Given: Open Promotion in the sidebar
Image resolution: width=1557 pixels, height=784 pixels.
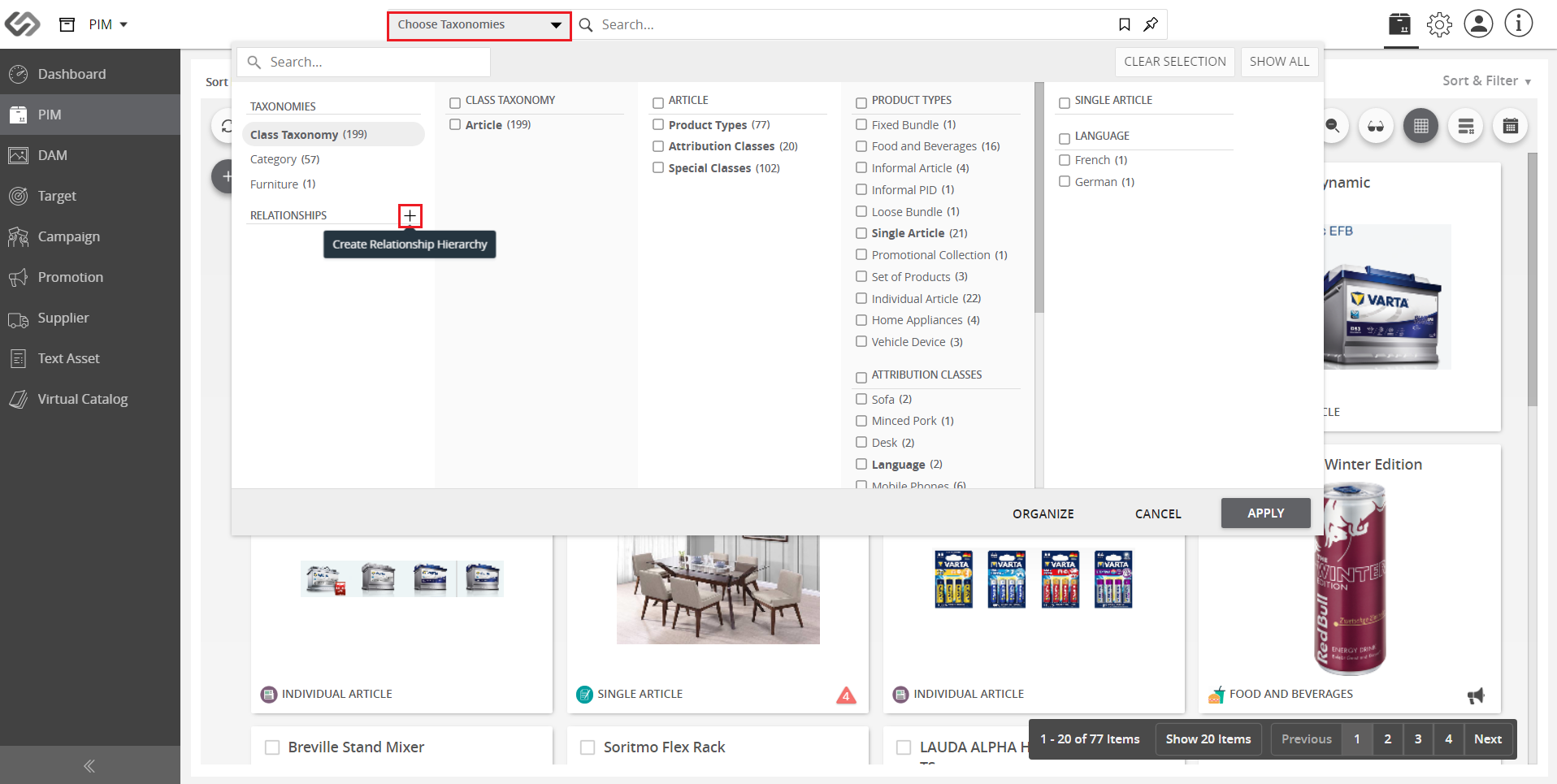Looking at the screenshot, I should (x=90, y=277).
